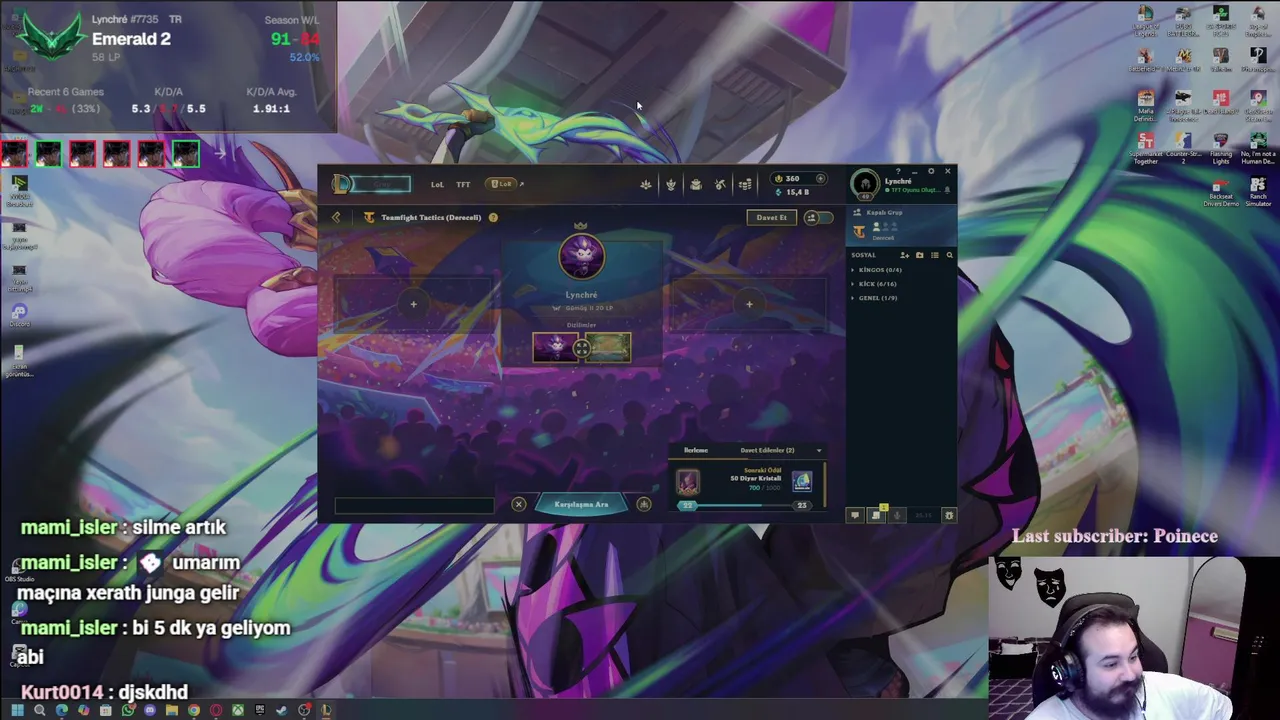Open missions icon with notification badge
Viewport: 1280px width, 720px height.
tap(876, 514)
